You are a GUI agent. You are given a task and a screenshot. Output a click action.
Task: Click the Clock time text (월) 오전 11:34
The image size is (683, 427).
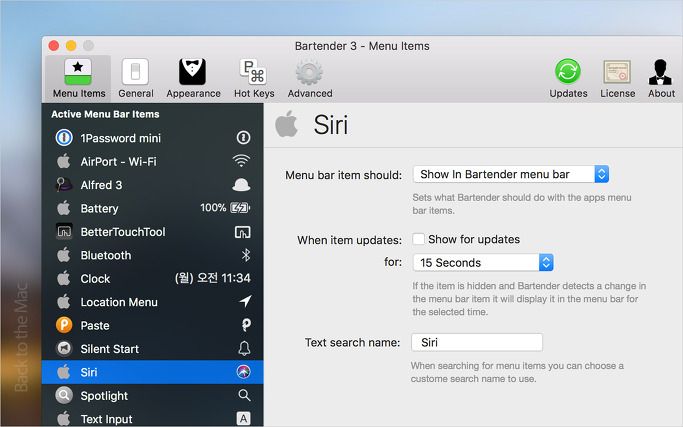tap(213, 278)
